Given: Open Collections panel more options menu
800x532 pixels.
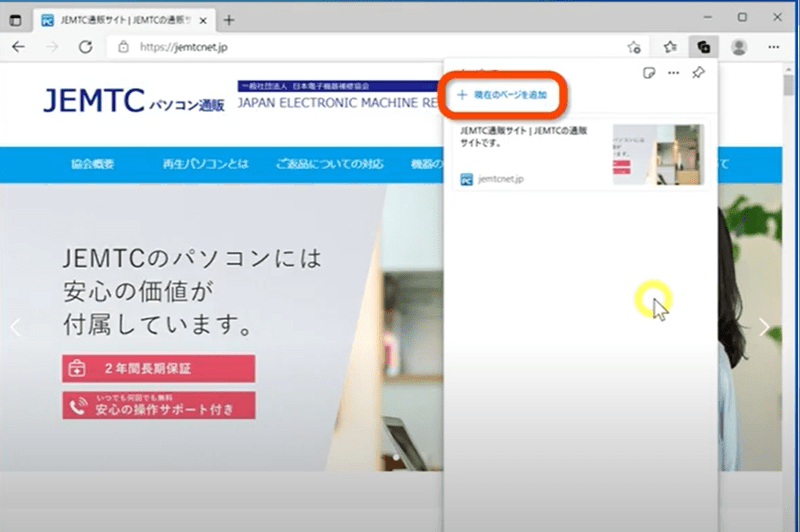Looking at the screenshot, I should [x=673, y=73].
